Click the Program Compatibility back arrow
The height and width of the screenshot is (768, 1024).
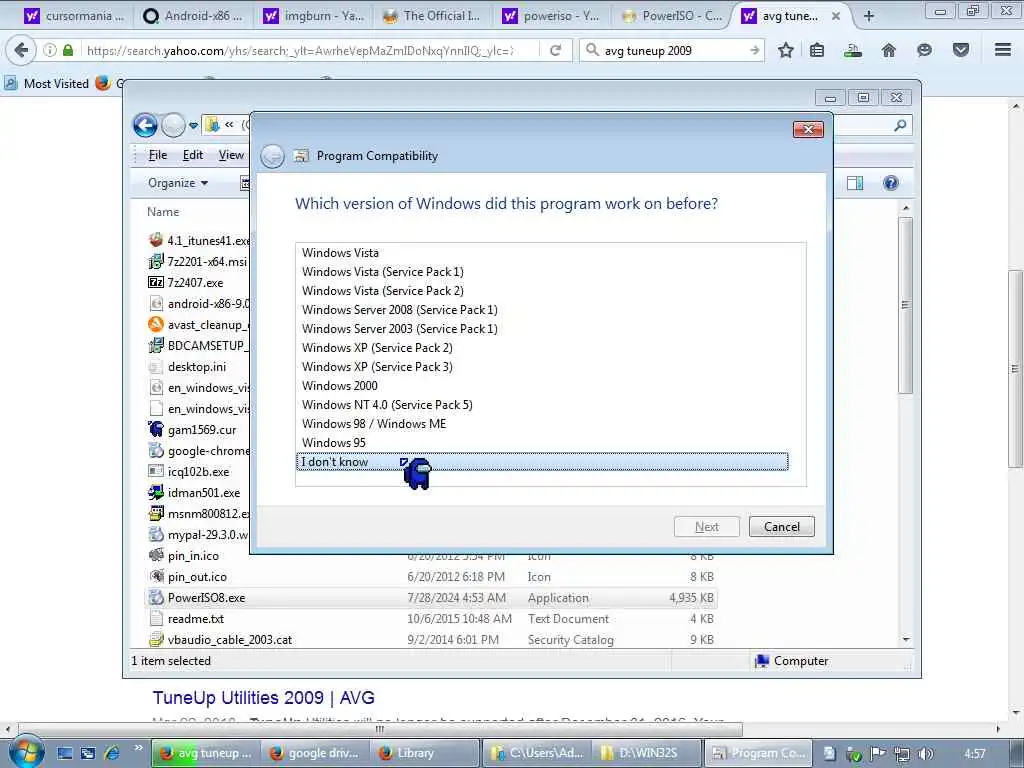[x=272, y=156]
